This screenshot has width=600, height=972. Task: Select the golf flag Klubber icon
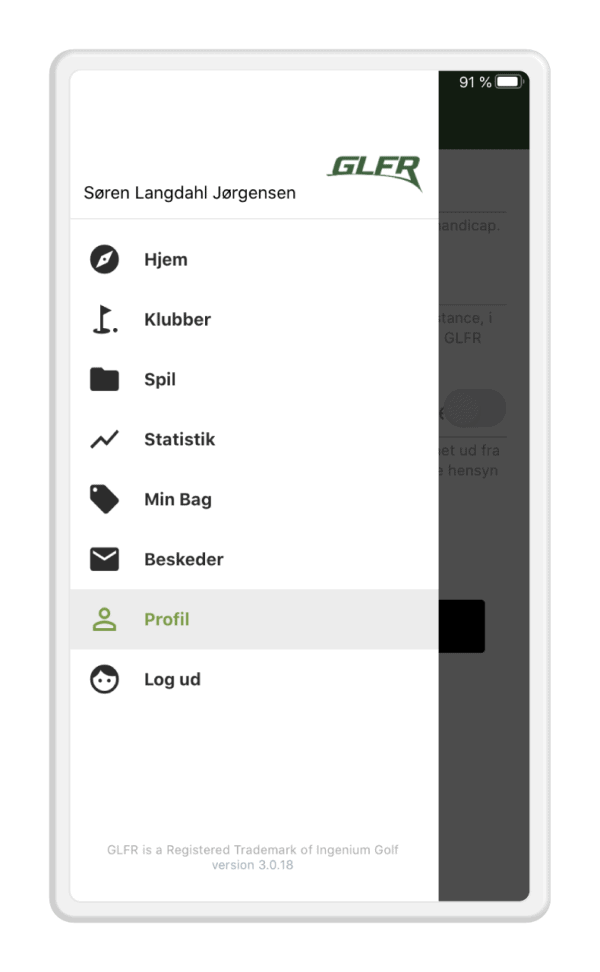[105, 319]
